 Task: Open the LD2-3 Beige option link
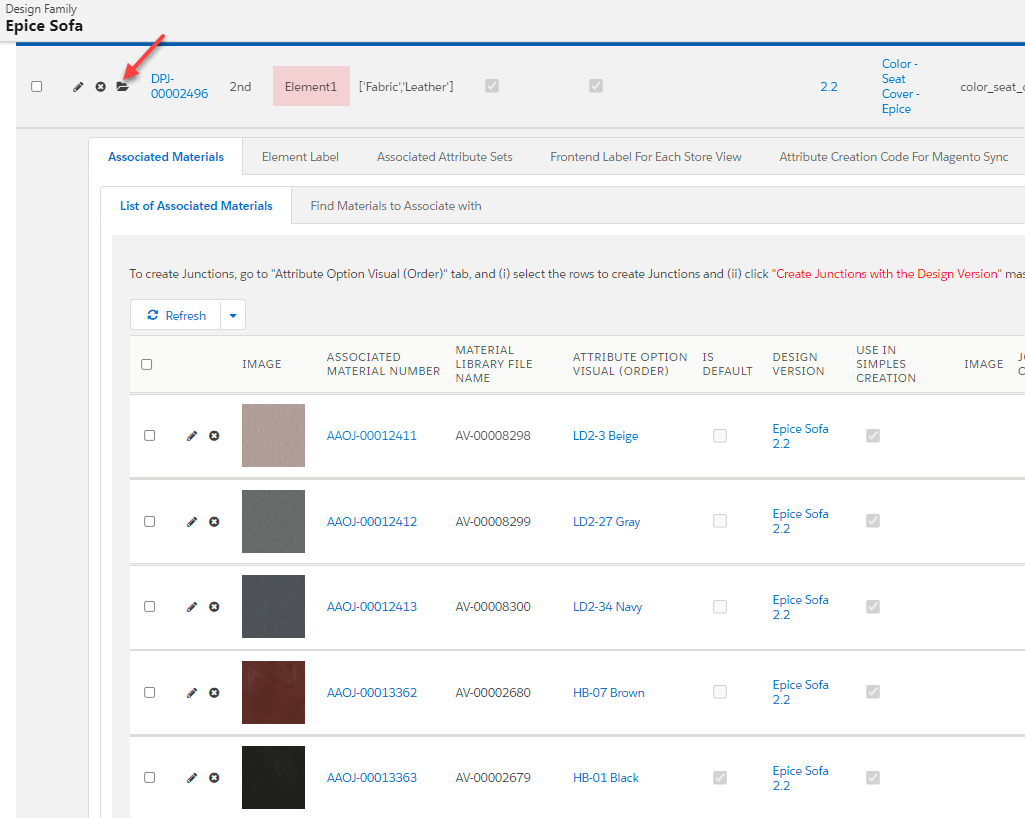coord(605,435)
